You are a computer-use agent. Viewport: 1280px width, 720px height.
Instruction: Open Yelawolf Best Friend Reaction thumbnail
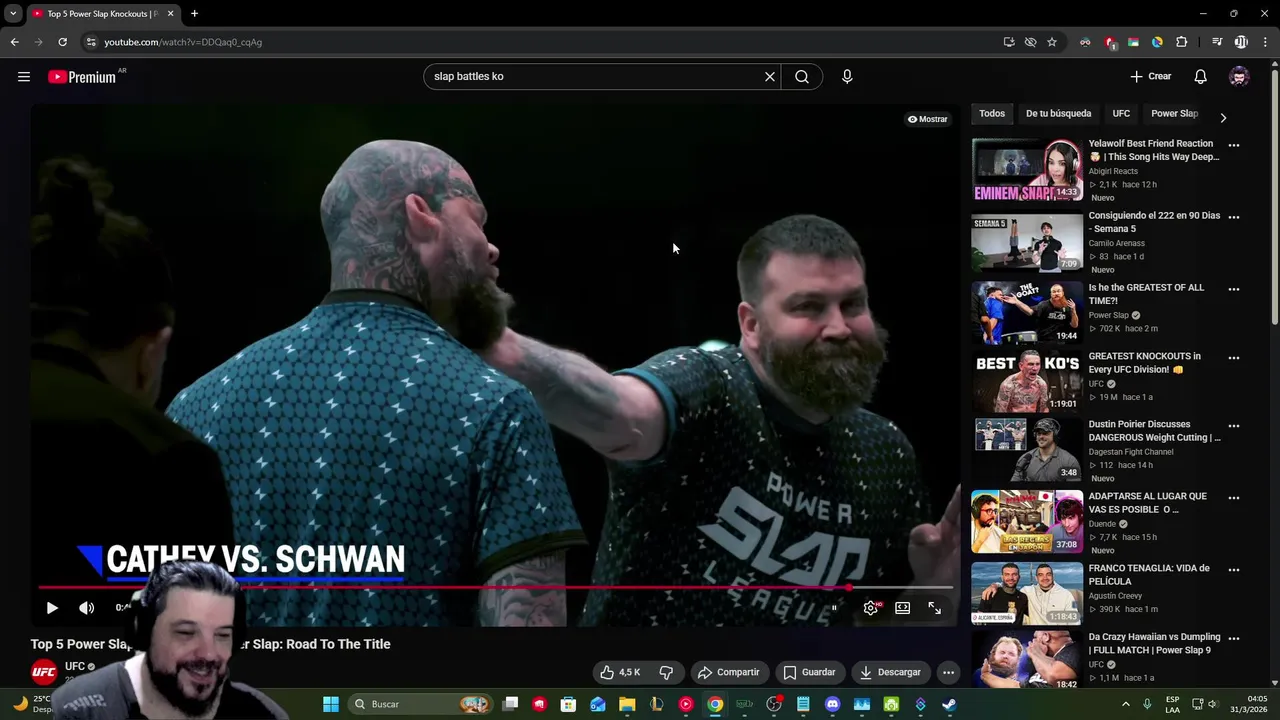(x=1027, y=170)
